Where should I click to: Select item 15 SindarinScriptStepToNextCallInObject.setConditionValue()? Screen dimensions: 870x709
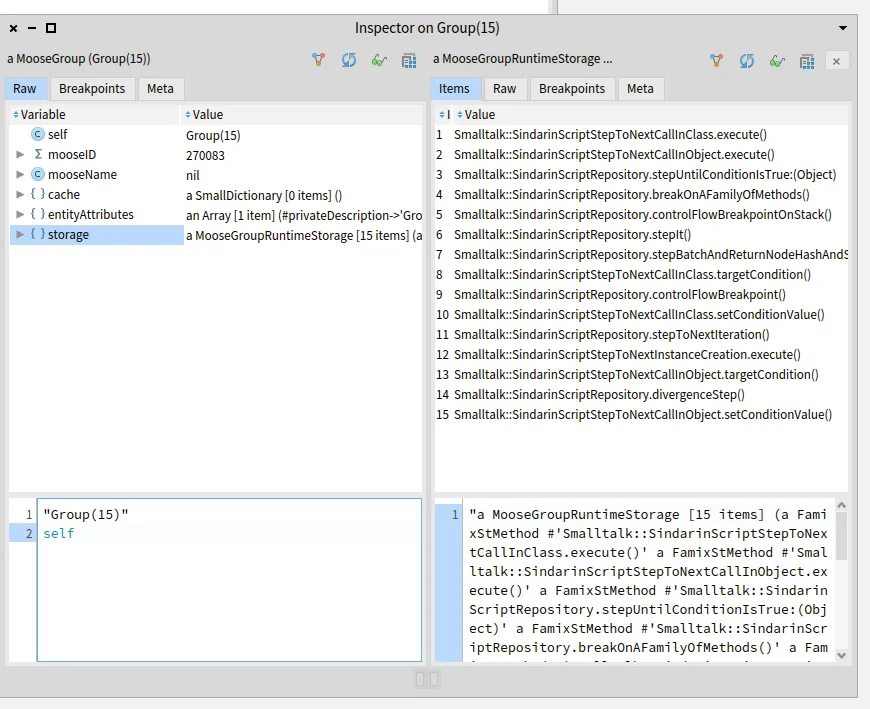(641, 414)
